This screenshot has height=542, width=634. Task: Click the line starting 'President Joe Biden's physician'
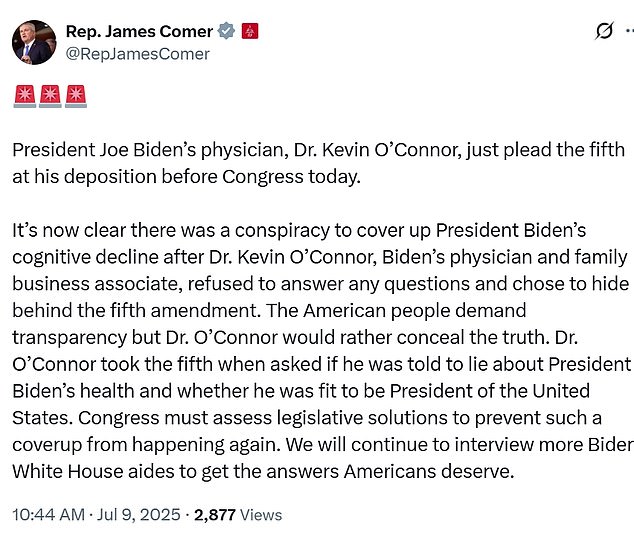click(319, 150)
